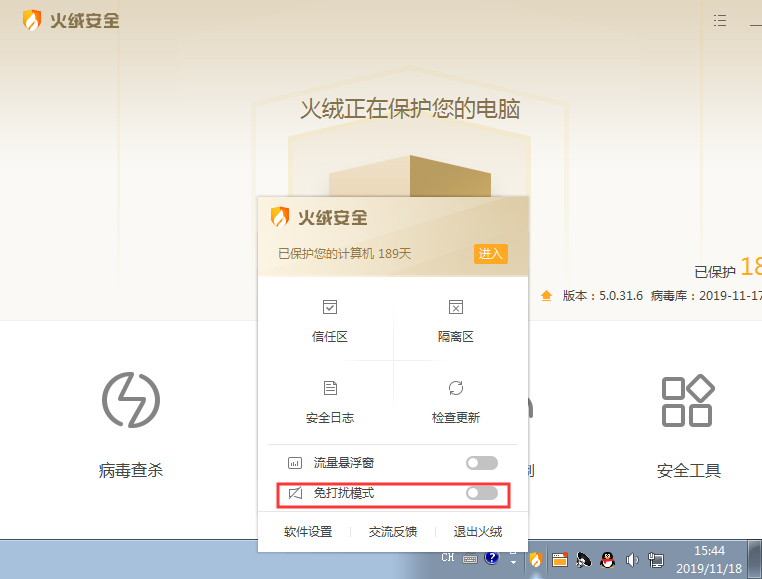Open 软件设置 at the popup bottom

[x=308, y=532]
